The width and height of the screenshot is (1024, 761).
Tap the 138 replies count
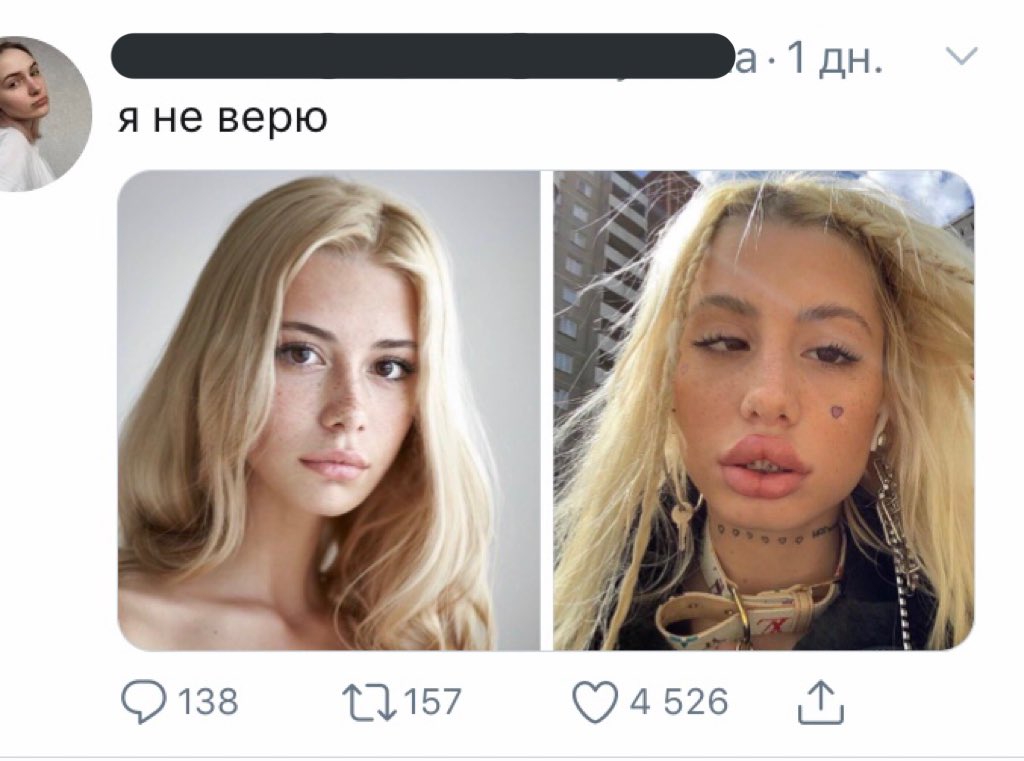[208, 702]
